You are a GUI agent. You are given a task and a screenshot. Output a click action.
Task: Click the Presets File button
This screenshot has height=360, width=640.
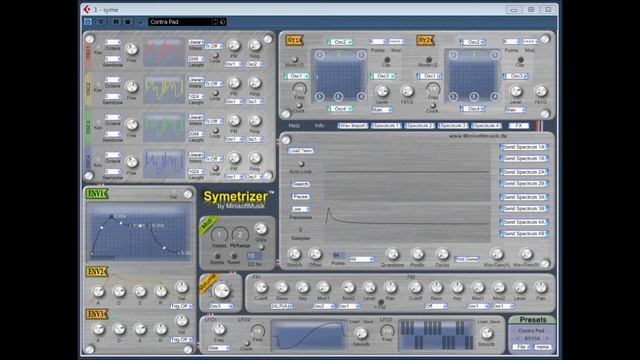point(521,347)
